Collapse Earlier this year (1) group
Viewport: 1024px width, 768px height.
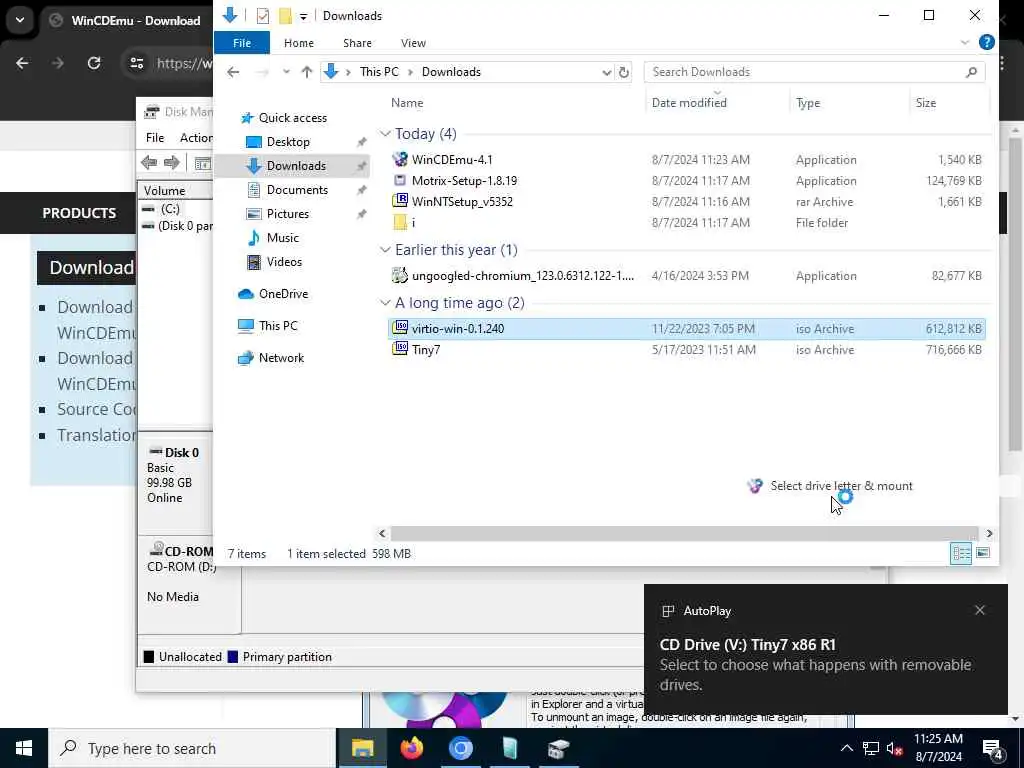pyautogui.click(x=385, y=250)
